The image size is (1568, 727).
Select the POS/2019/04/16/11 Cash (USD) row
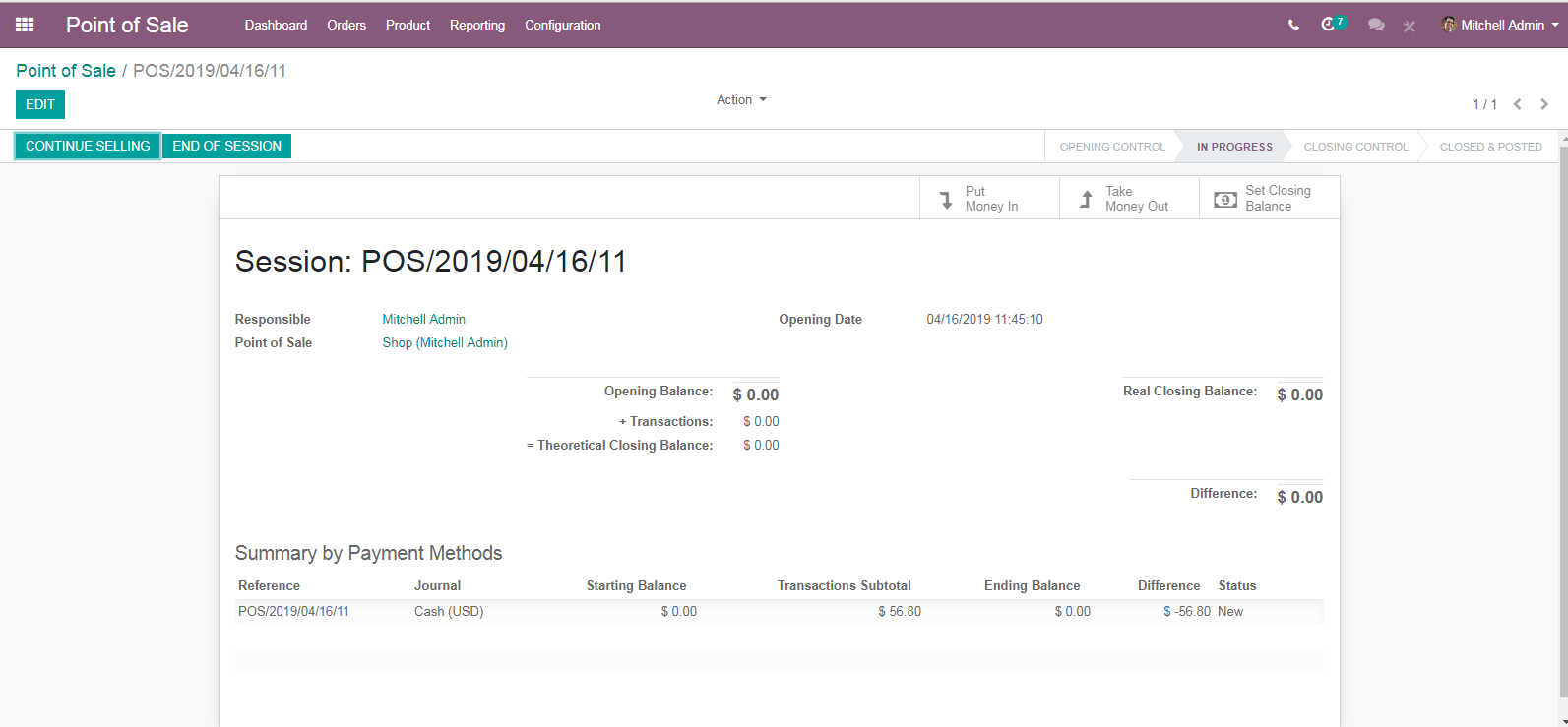[779, 611]
